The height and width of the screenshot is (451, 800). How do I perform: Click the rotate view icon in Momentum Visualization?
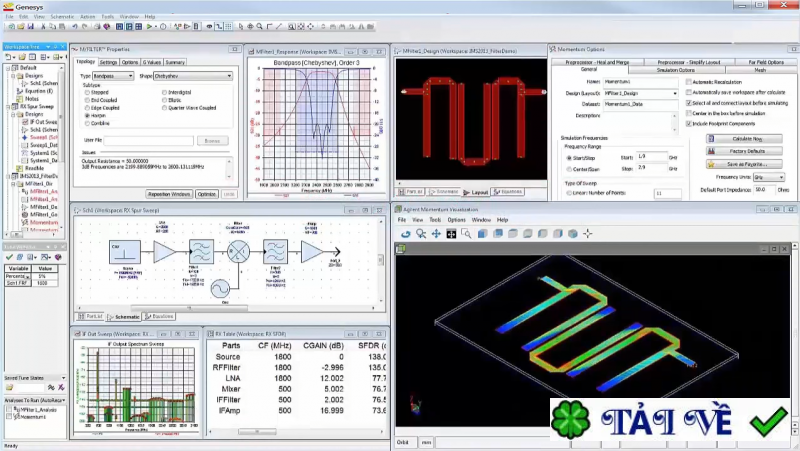pyautogui.click(x=406, y=233)
